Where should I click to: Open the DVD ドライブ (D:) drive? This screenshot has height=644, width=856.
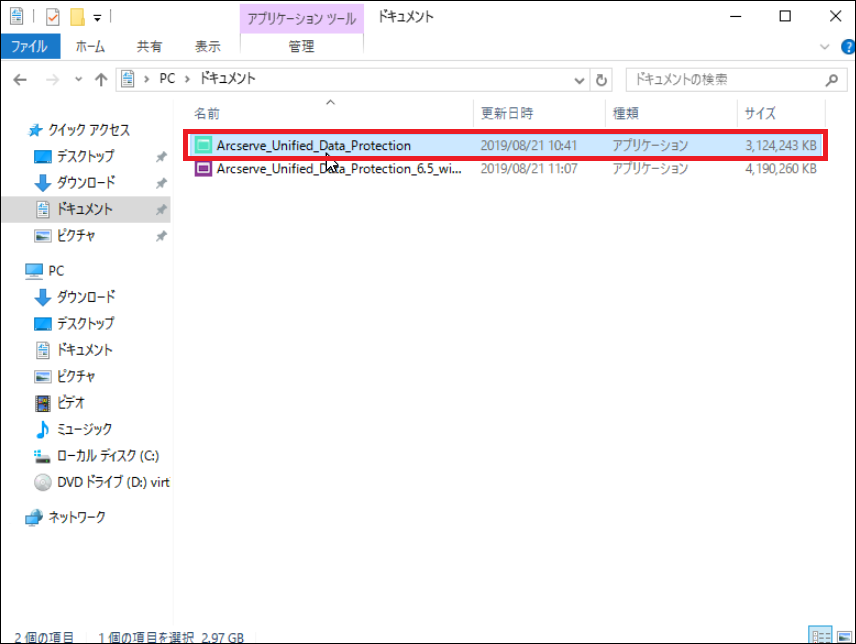[x=114, y=482]
